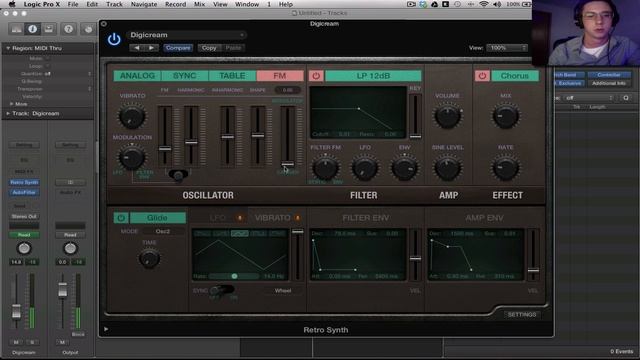This screenshot has width=640, height=360.
Task: Select the Vibrato tab with orange indicator
Action: point(277,218)
